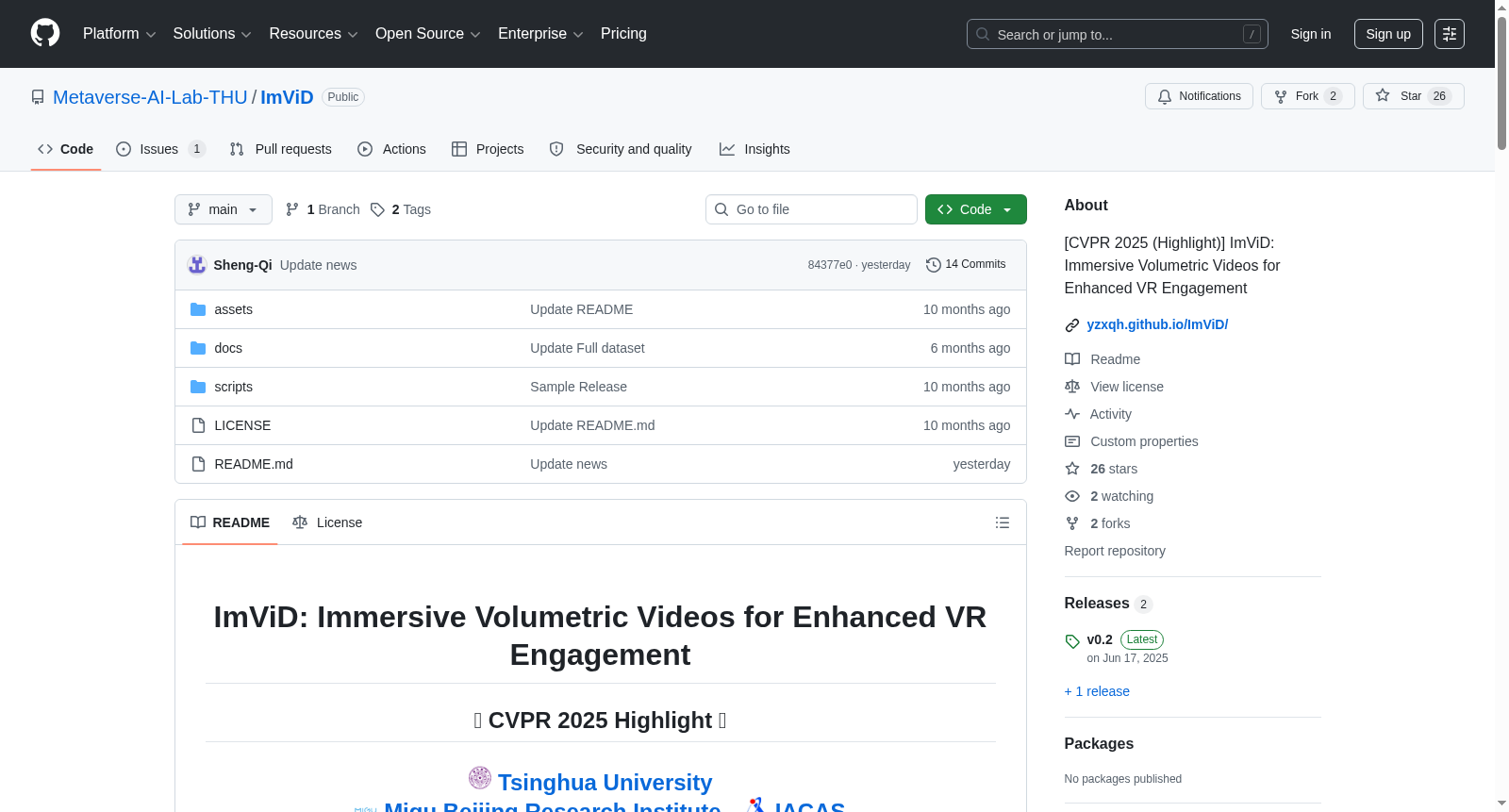
Task: Click the Releases heading
Action: (x=1097, y=604)
